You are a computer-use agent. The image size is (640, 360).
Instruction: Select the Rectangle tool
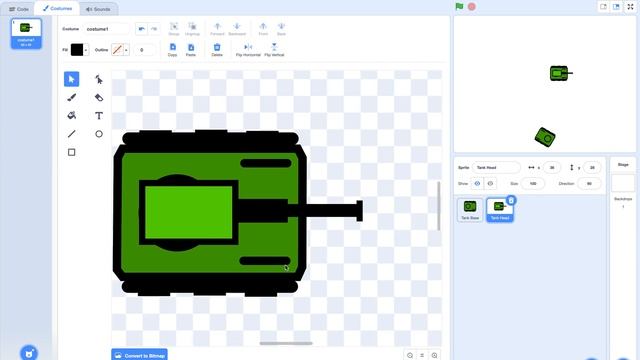71,152
